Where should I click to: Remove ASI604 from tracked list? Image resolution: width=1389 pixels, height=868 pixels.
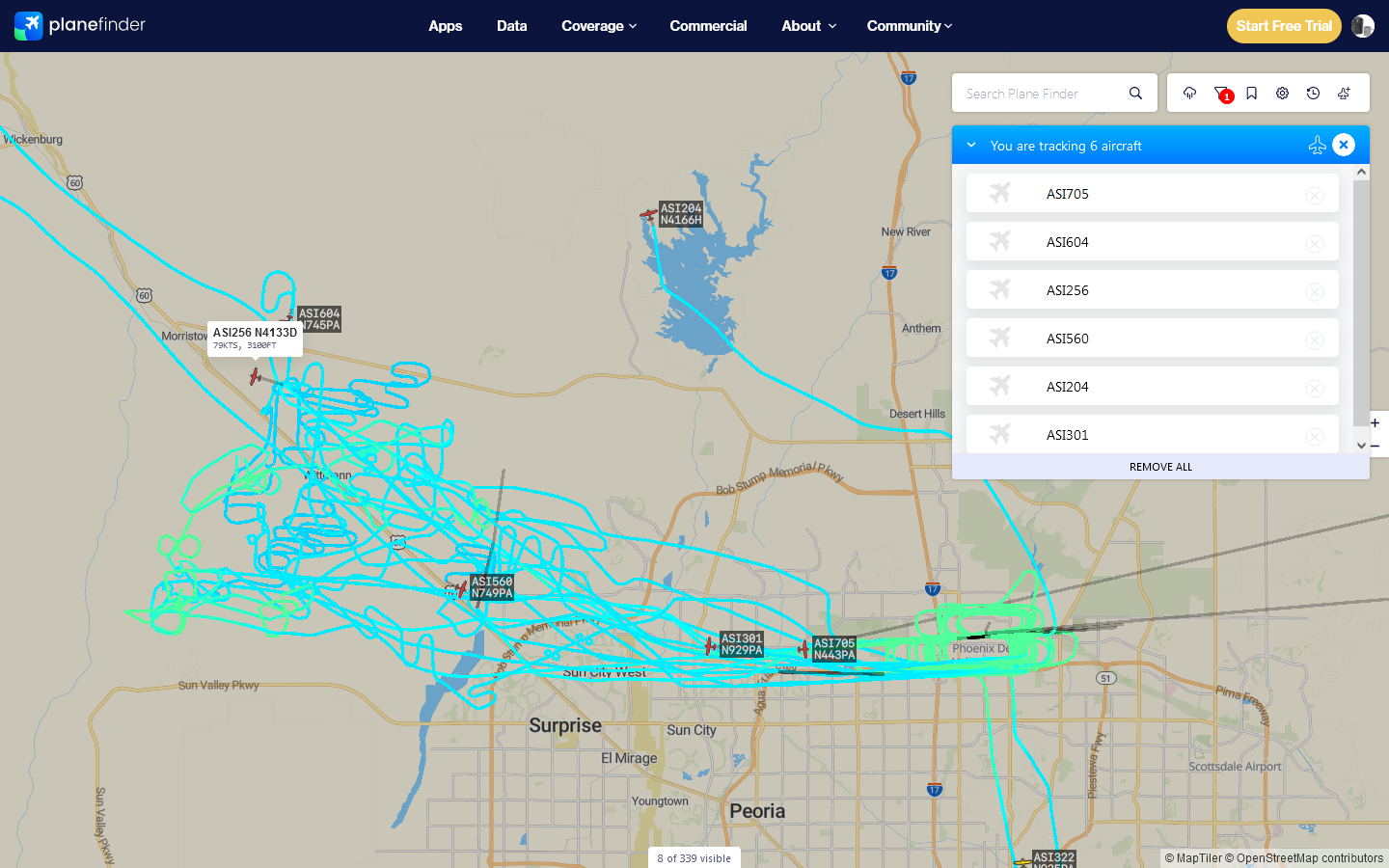(x=1315, y=244)
